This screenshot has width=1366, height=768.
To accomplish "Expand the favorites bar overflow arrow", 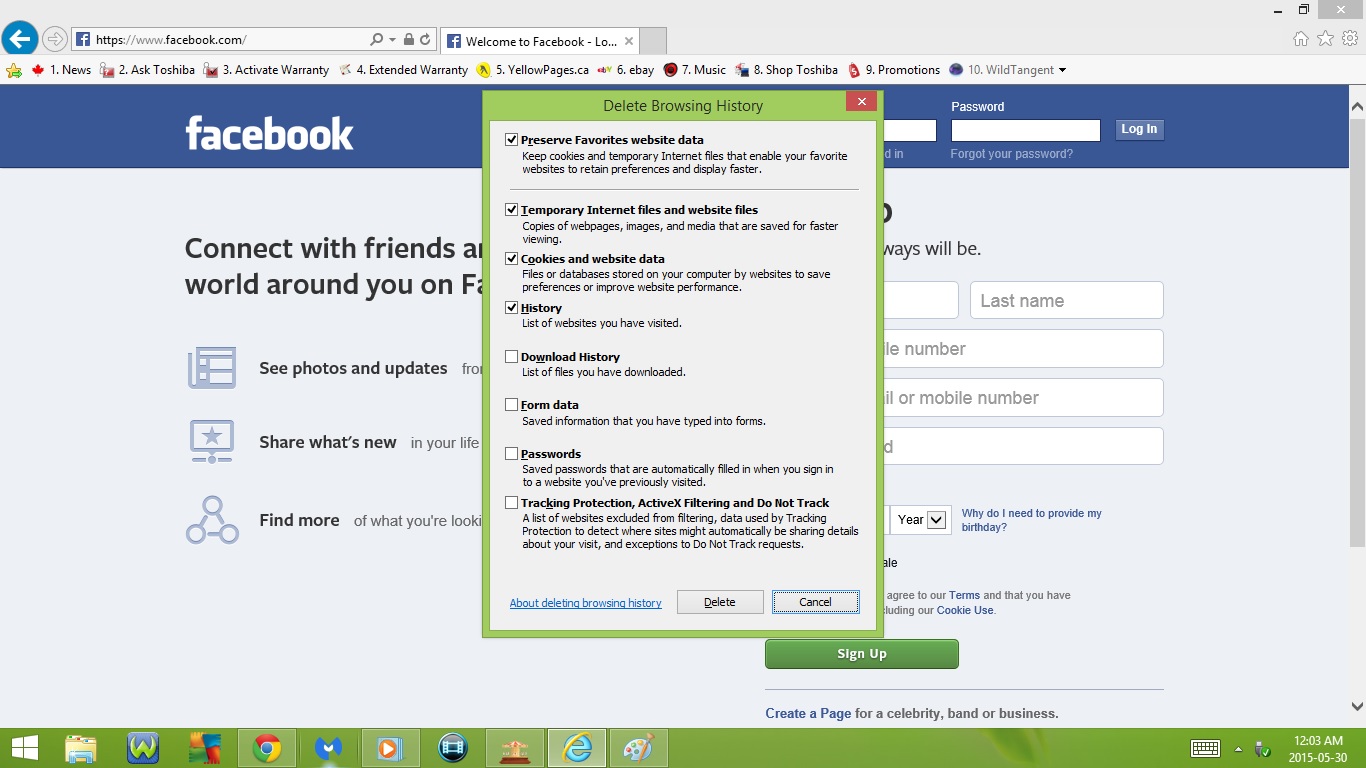I will [x=1062, y=70].
